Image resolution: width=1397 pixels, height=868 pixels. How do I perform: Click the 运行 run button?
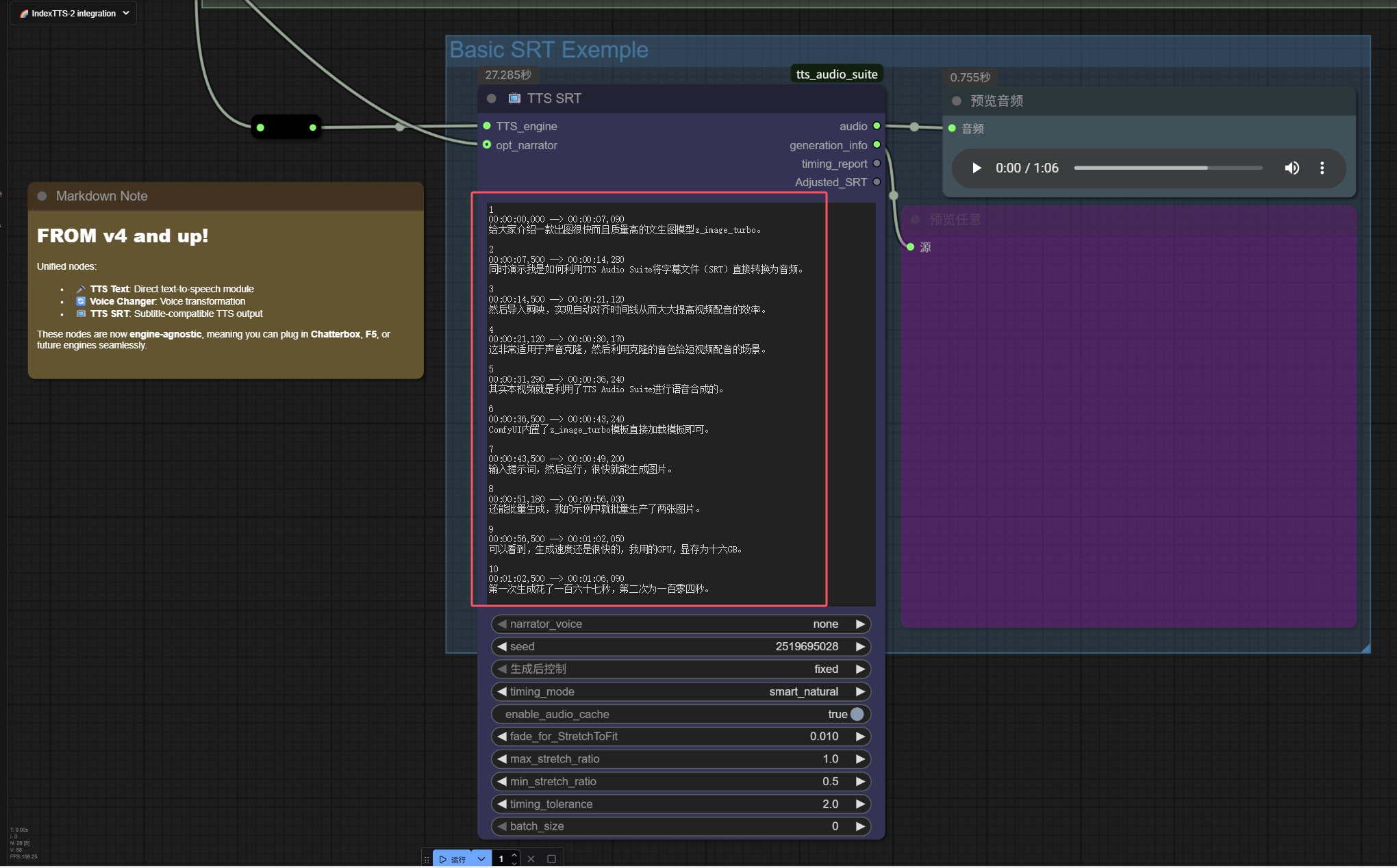point(453,859)
